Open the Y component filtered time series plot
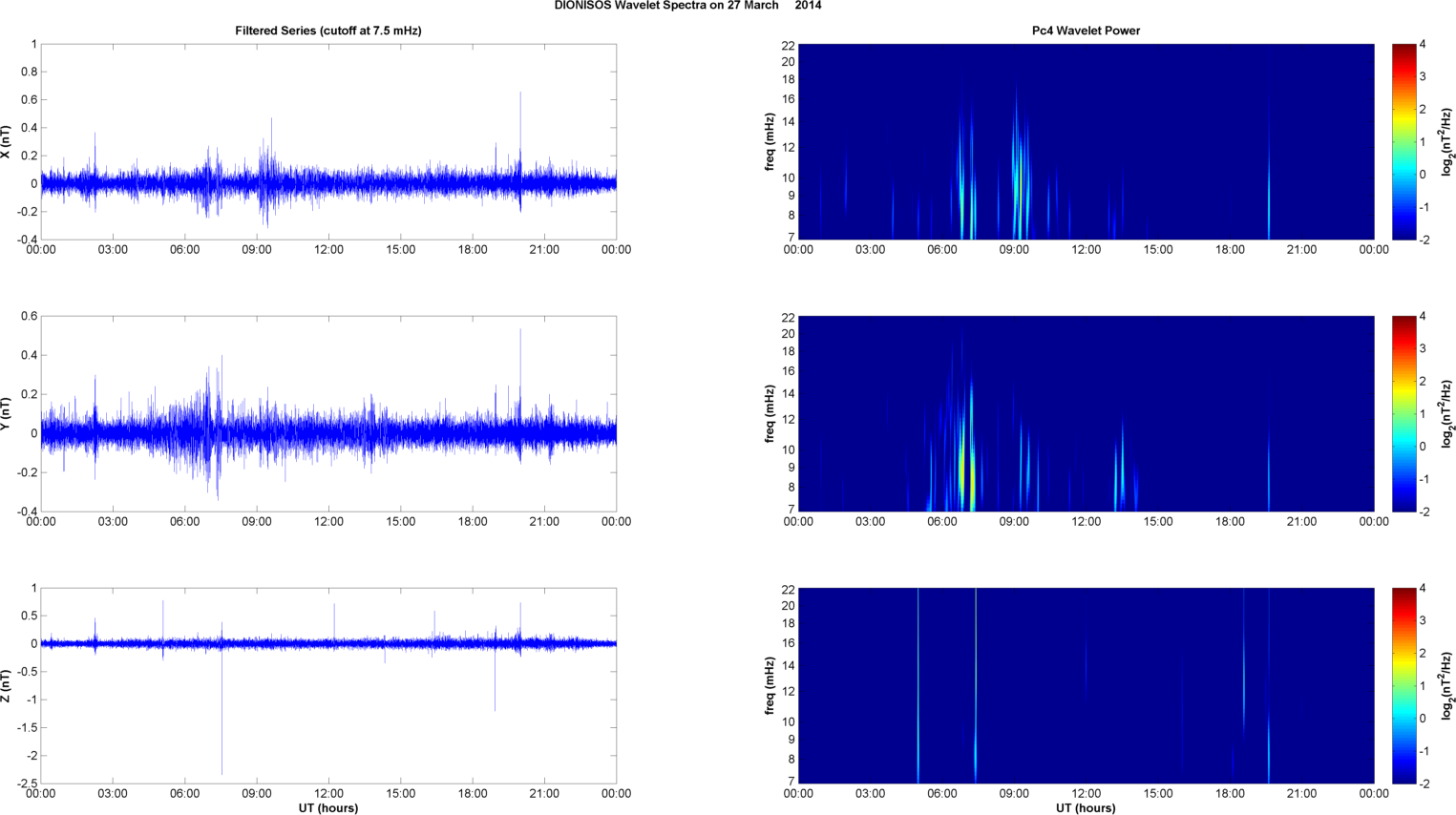1456x815 pixels. tap(328, 414)
